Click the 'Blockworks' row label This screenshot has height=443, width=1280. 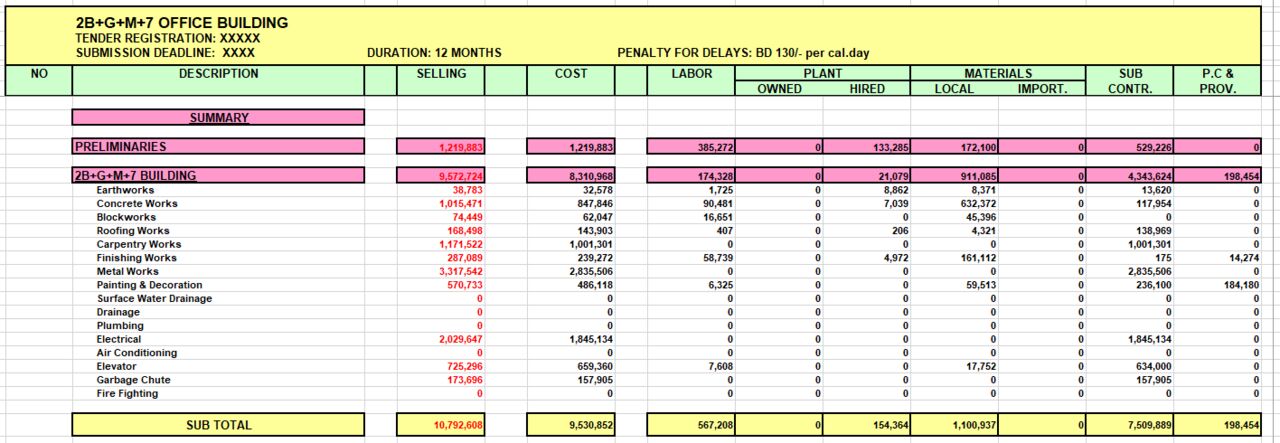click(x=126, y=217)
